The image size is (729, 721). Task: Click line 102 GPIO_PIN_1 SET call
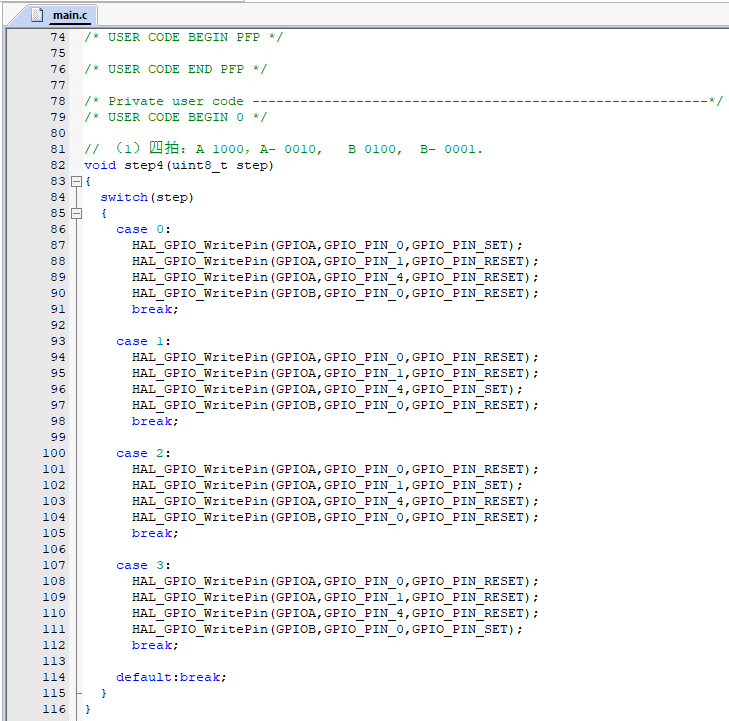[327, 485]
